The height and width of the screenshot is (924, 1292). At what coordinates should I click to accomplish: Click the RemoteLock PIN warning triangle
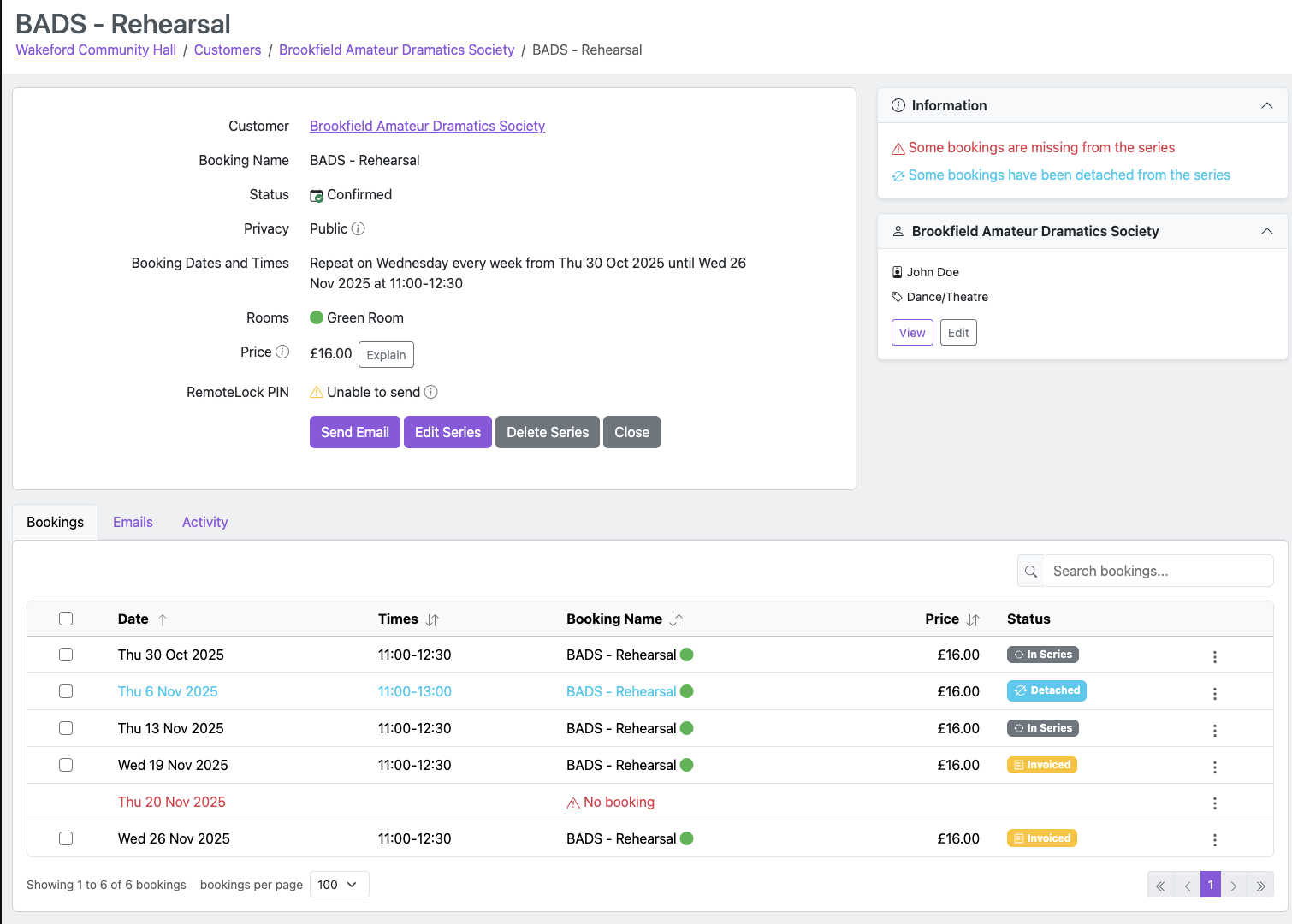pos(317,392)
